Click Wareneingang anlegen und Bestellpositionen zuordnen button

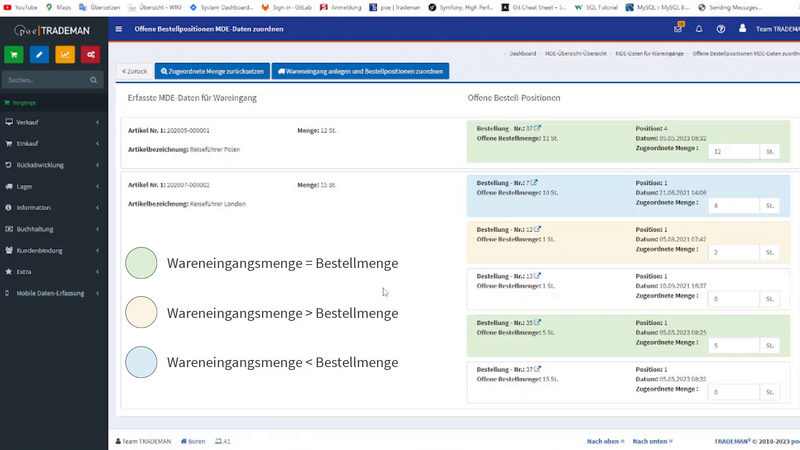coord(360,71)
